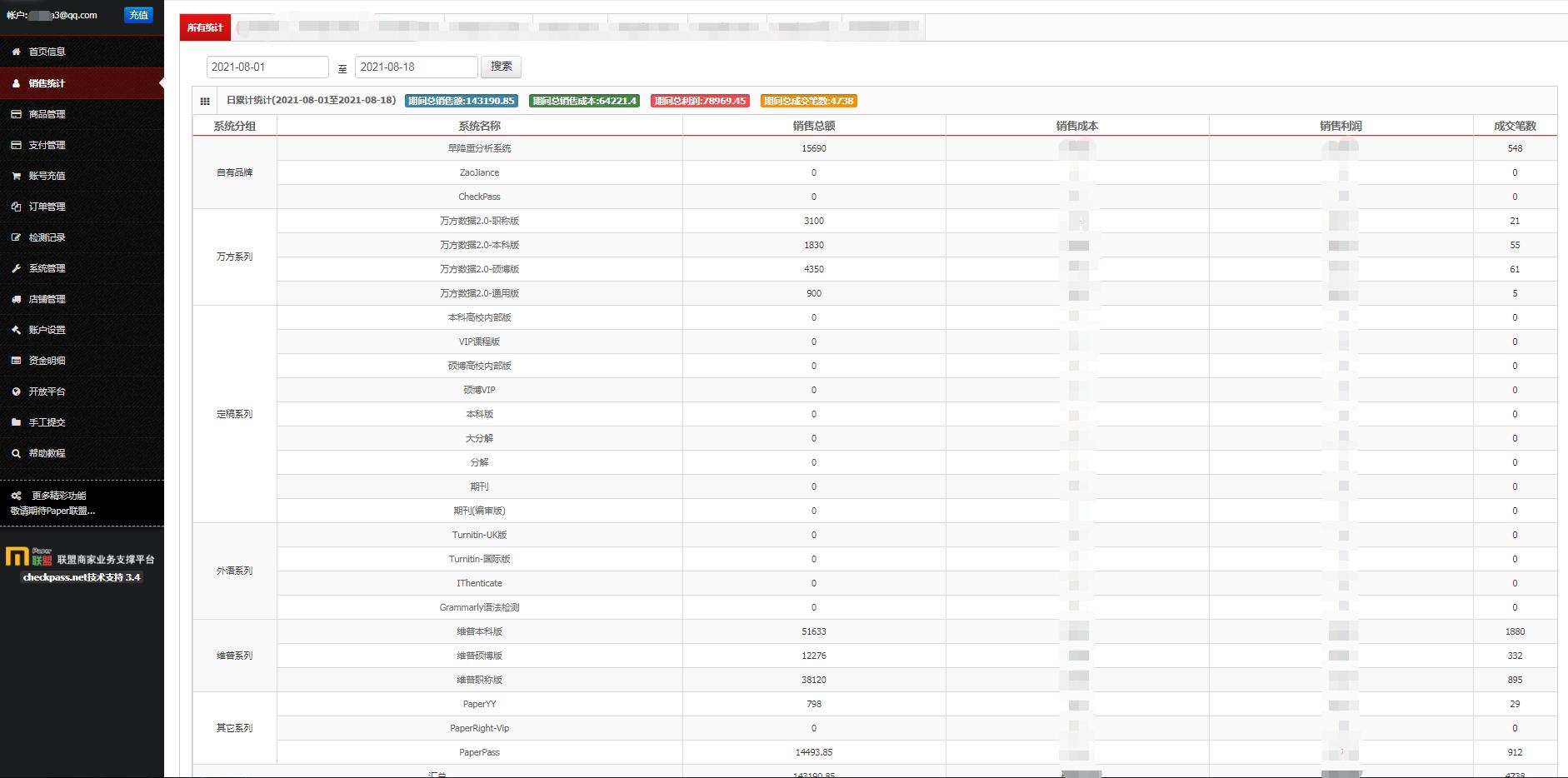Click the 自有品牌 group cell

click(235, 172)
